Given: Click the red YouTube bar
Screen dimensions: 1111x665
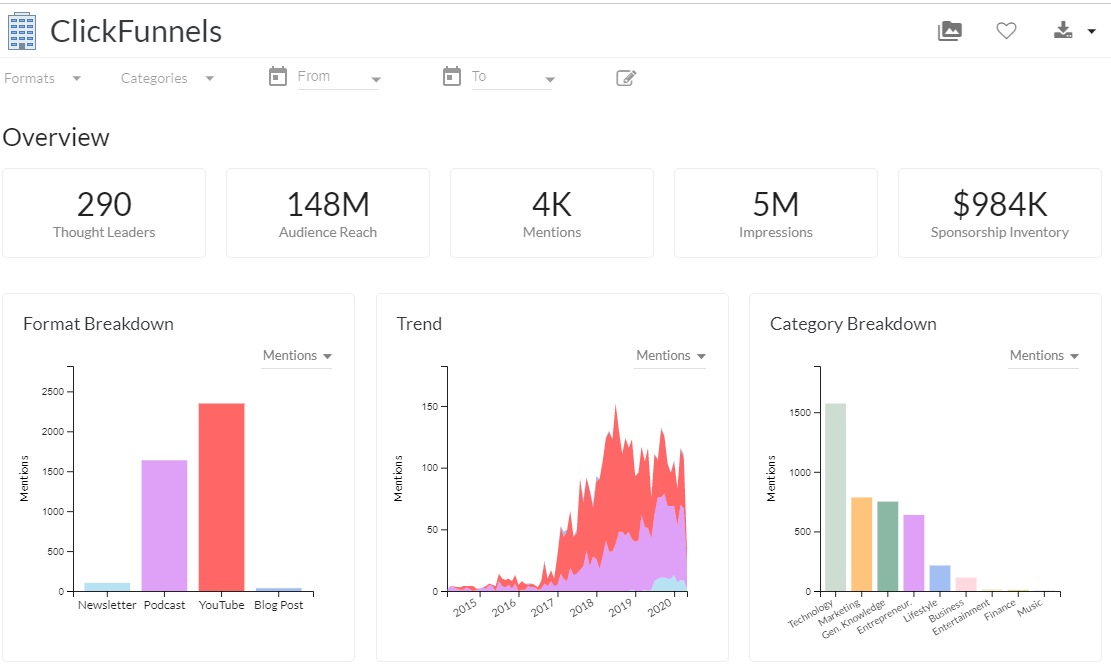Looking at the screenshot, I should pos(222,497).
